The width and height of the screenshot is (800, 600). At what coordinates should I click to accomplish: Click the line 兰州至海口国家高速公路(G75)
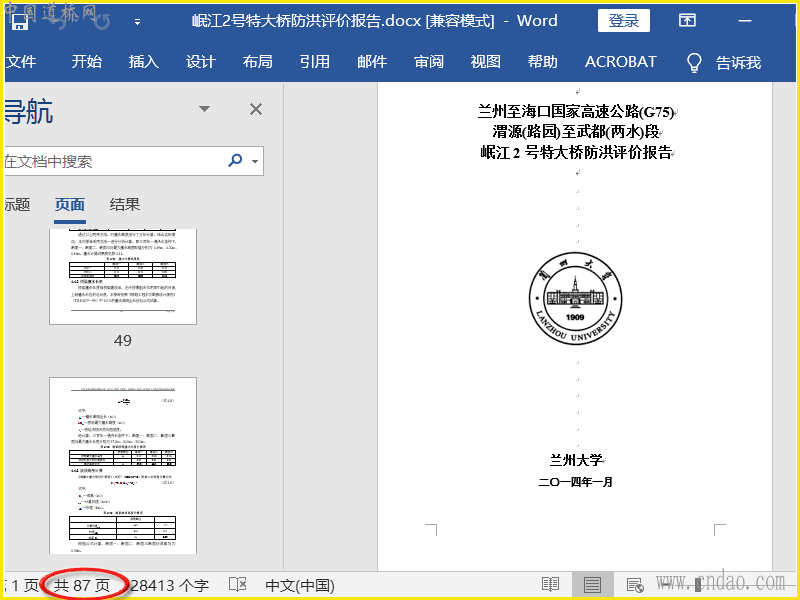[x=576, y=111]
